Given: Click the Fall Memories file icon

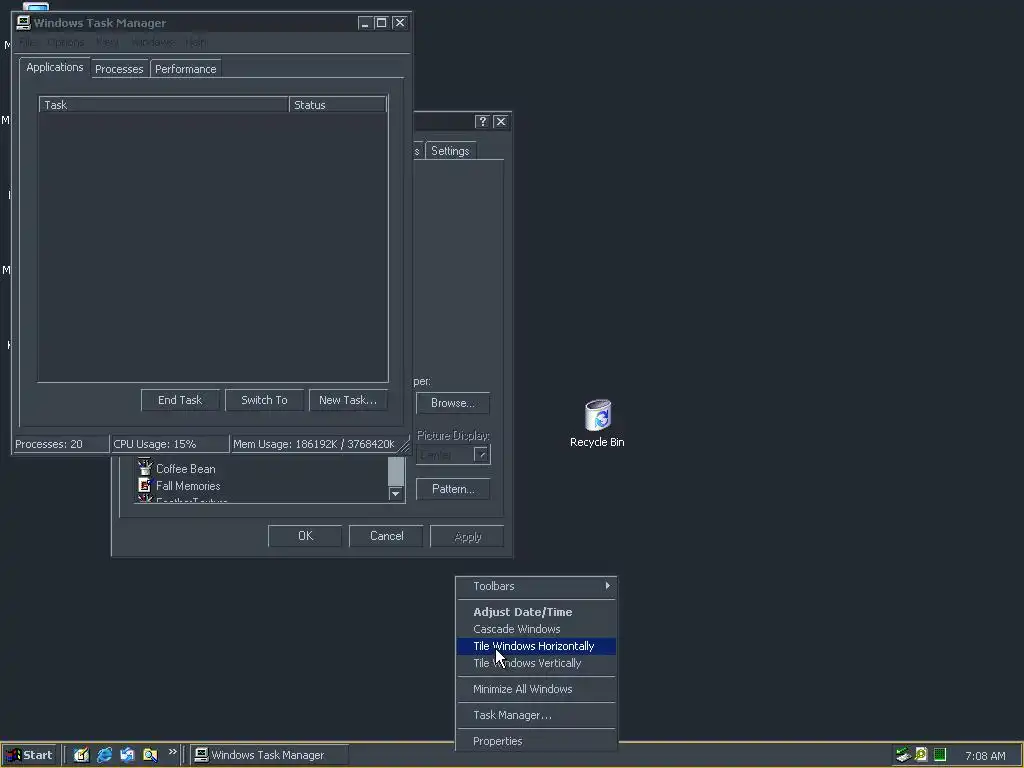Looking at the screenshot, I should tap(144, 485).
